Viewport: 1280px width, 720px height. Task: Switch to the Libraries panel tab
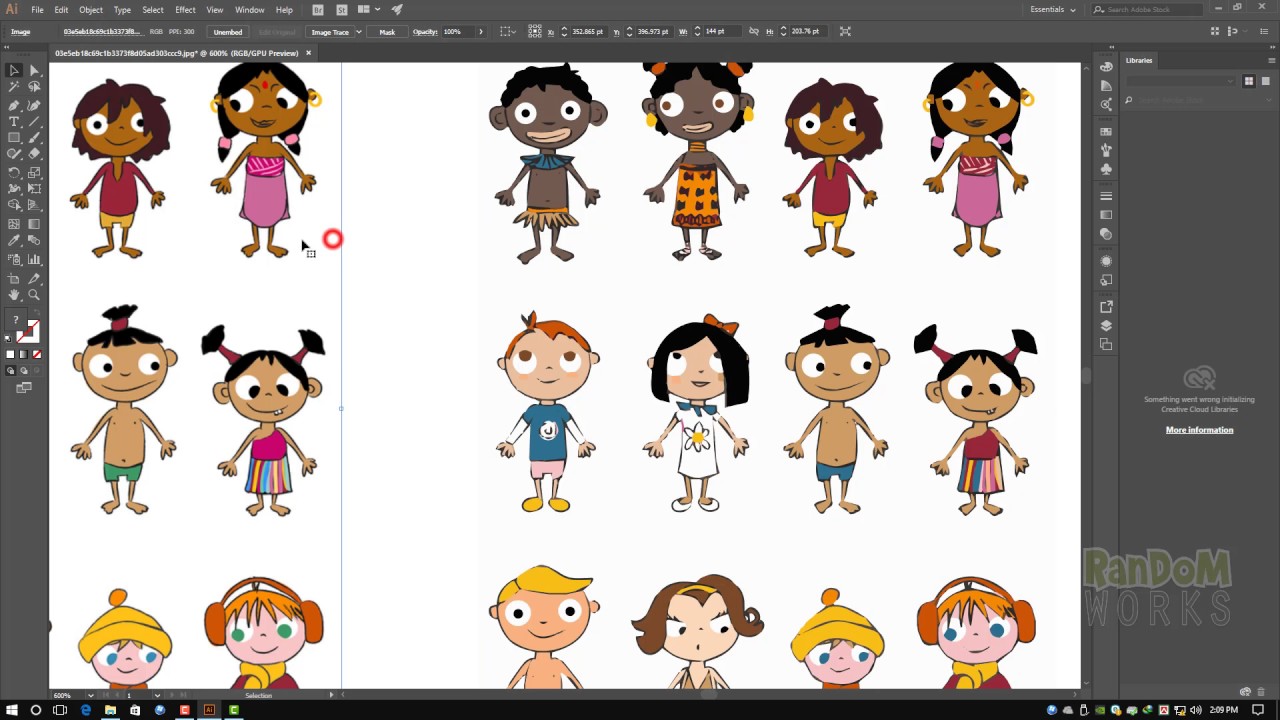1139,60
